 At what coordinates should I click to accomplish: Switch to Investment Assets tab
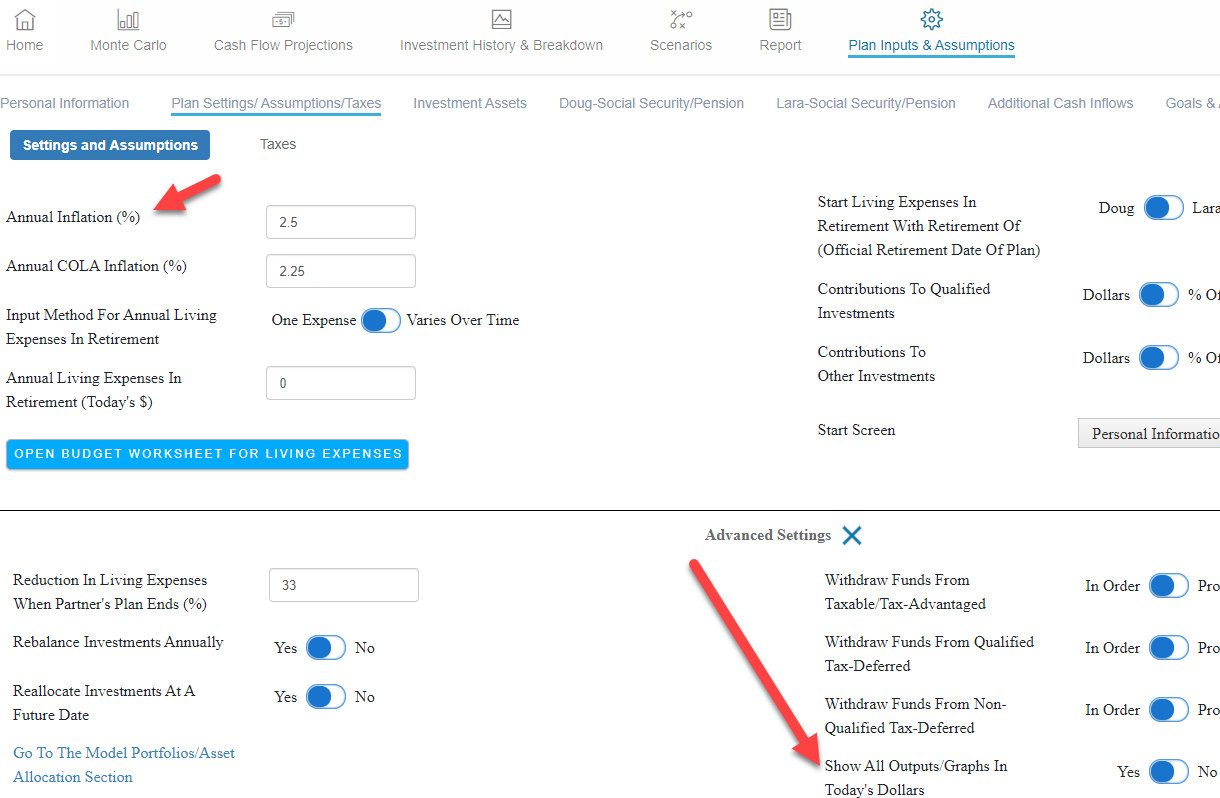tap(470, 103)
